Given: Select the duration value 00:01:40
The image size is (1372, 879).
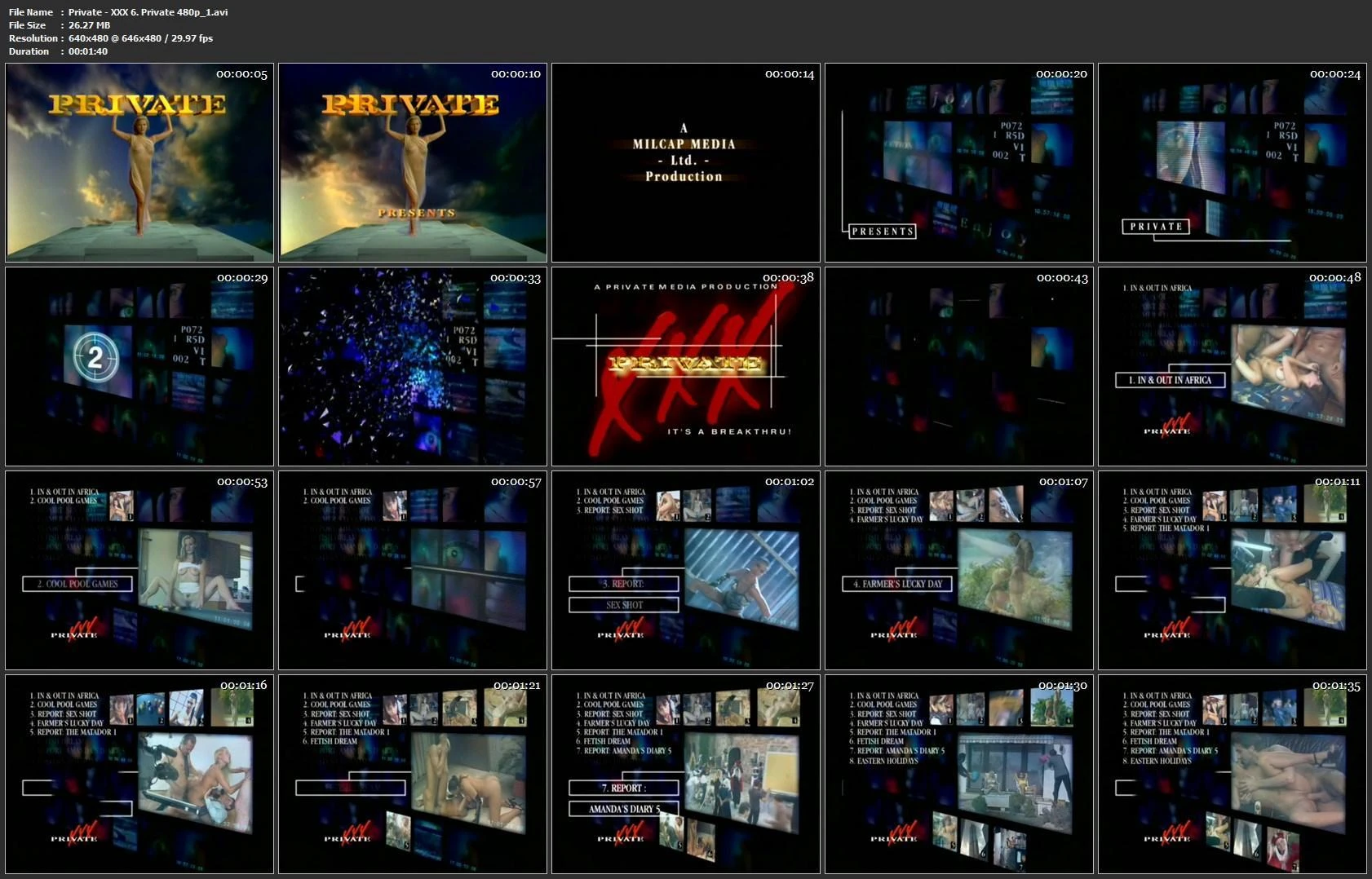Looking at the screenshot, I should (x=88, y=51).
